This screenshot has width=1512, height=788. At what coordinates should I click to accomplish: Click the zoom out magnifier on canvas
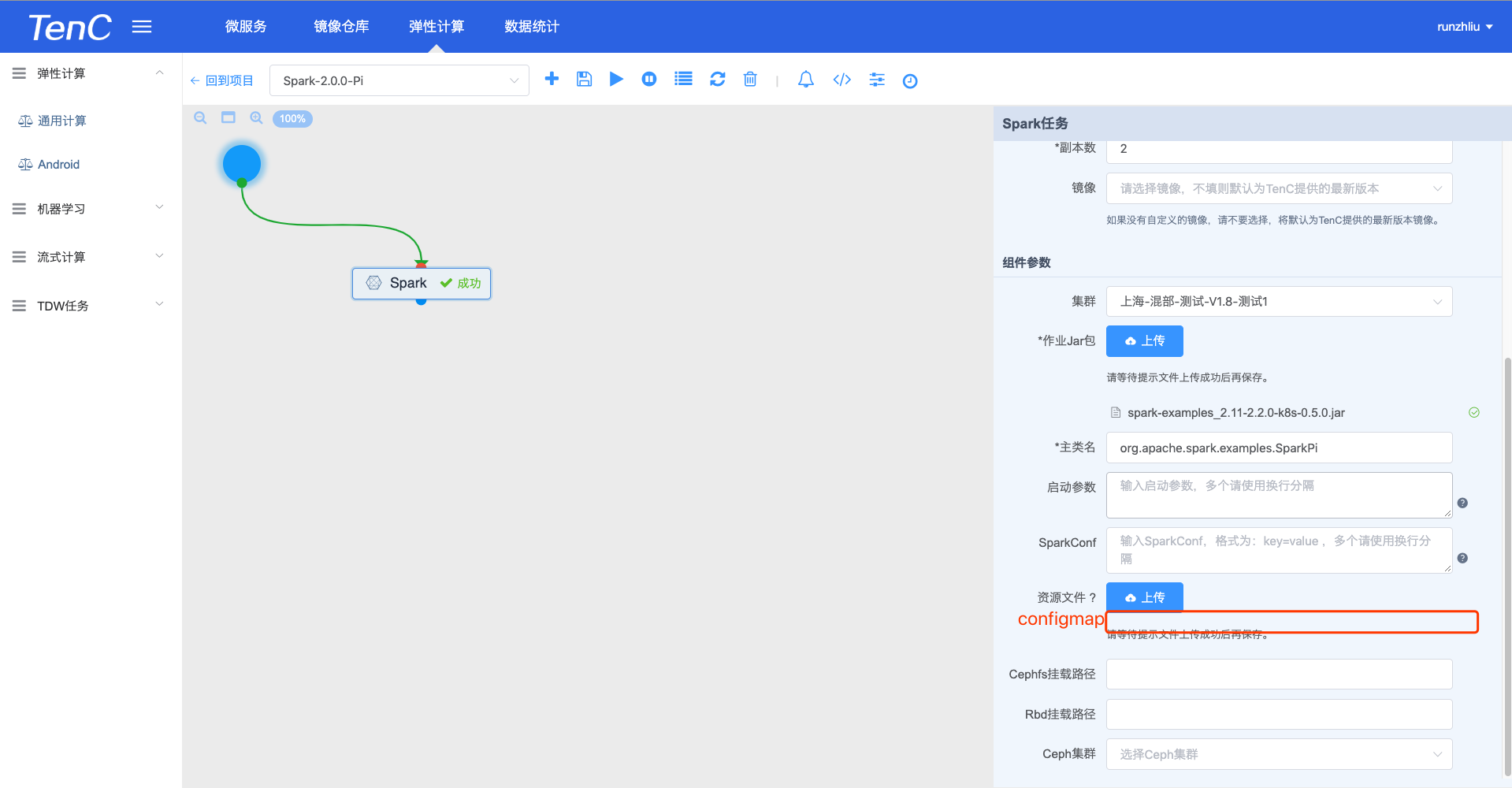(x=200, y=118)
